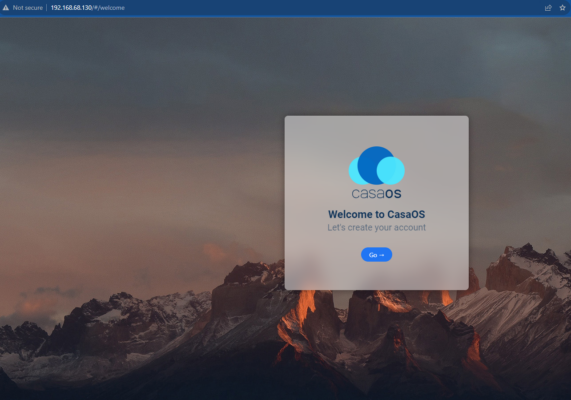Open the share page icon in address bar

pyautogui.click(x=548, y=8)
